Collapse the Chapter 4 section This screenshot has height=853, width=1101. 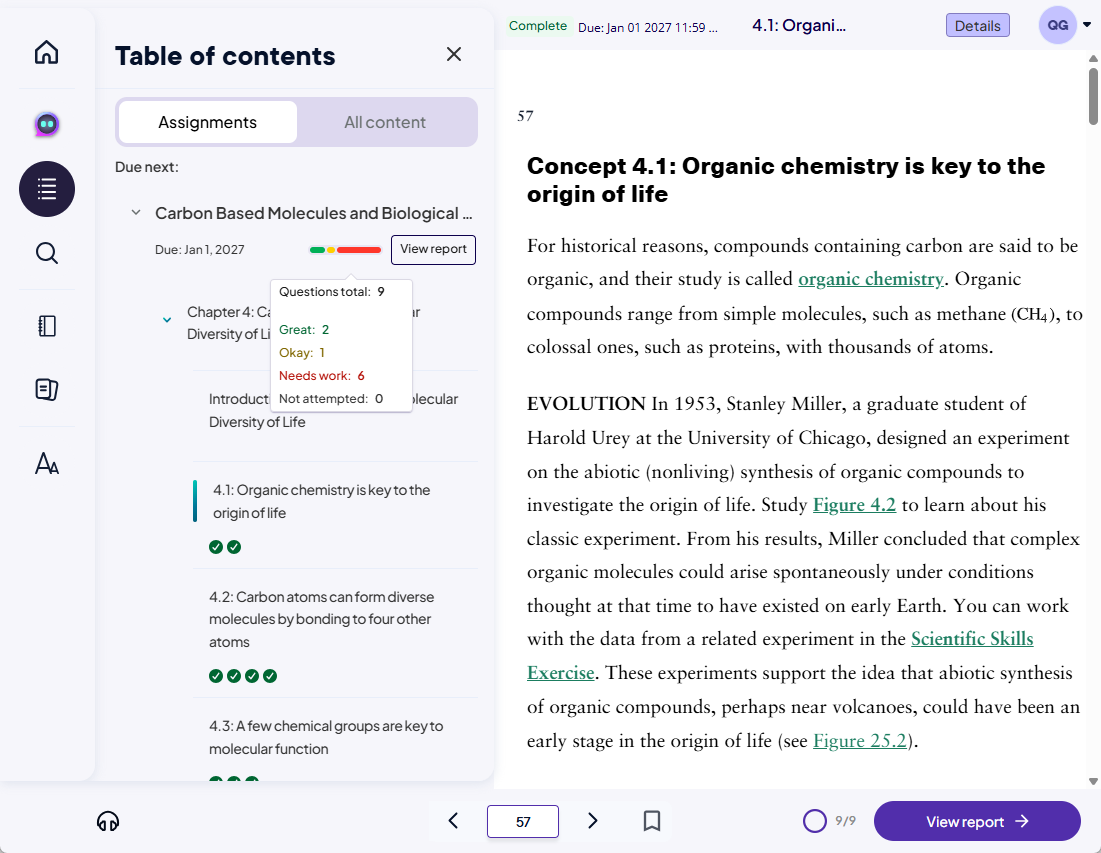(167, 320)
